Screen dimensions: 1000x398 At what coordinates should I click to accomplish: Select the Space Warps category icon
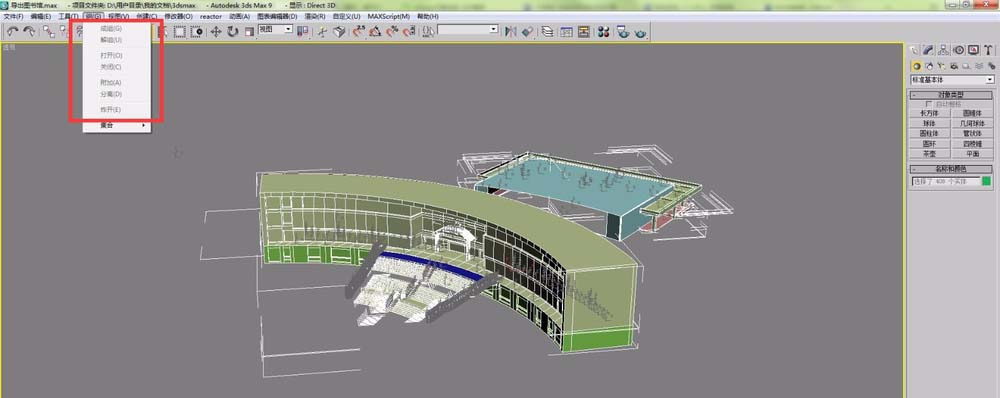coord(979,66)
